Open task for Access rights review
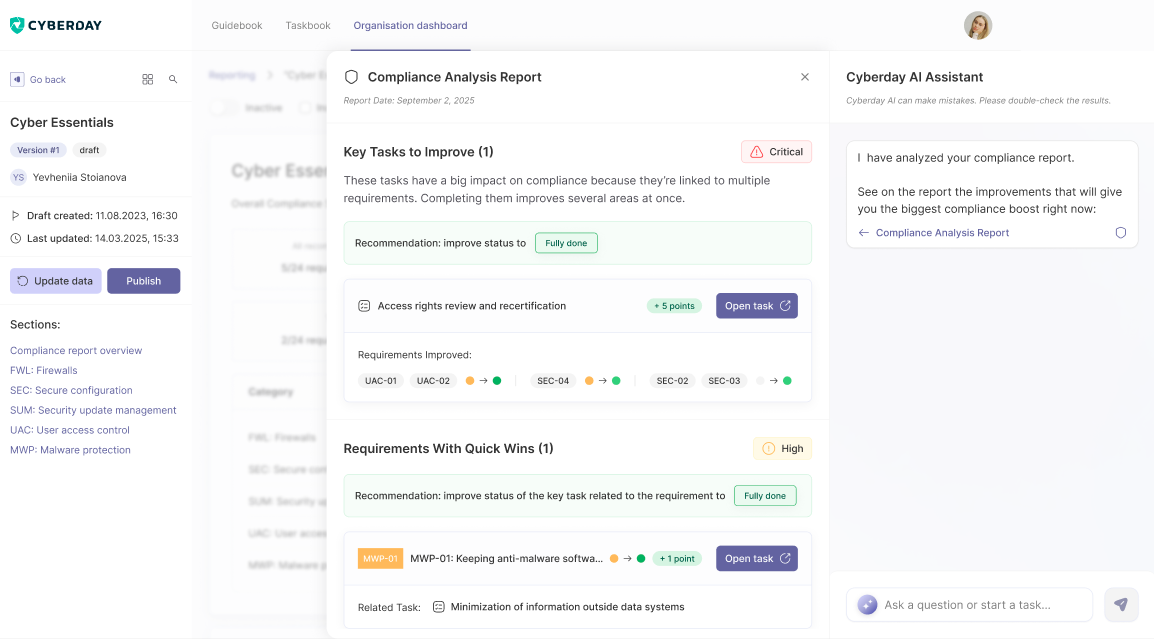This screenshot has width=1154, height=639. 757,306
